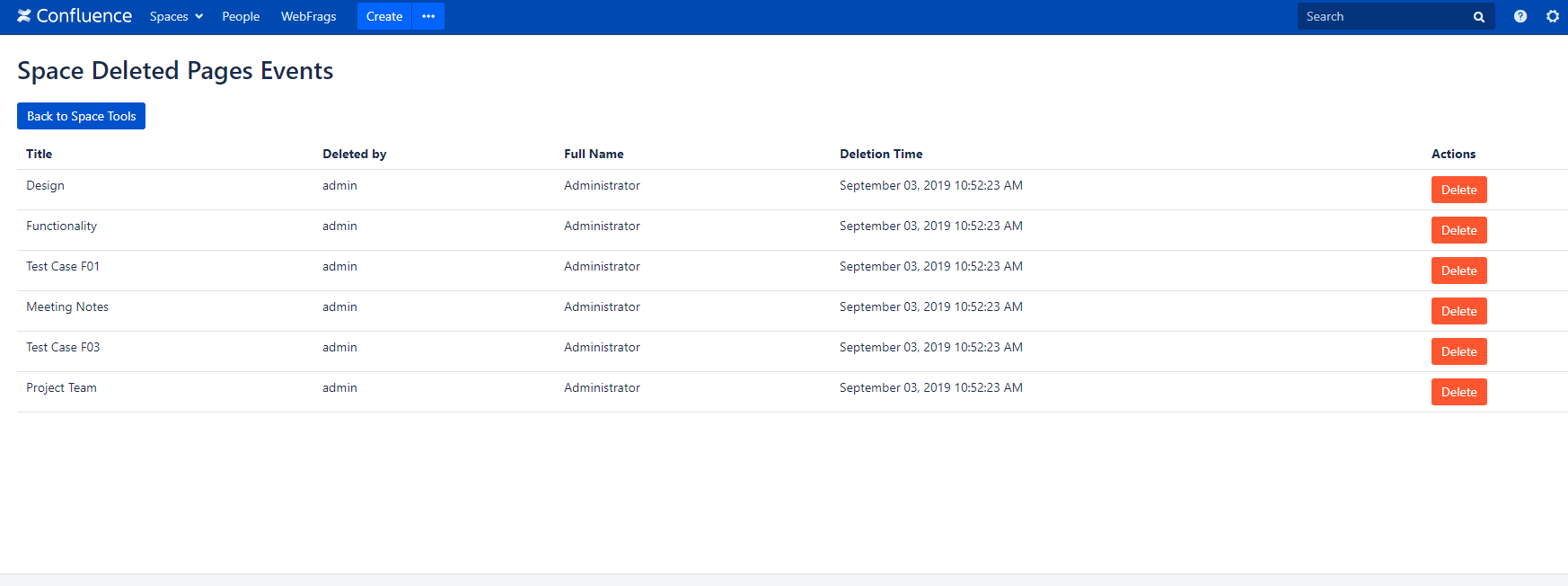
Task: Click deletion time in the Design row
Action: pos(931,185)
